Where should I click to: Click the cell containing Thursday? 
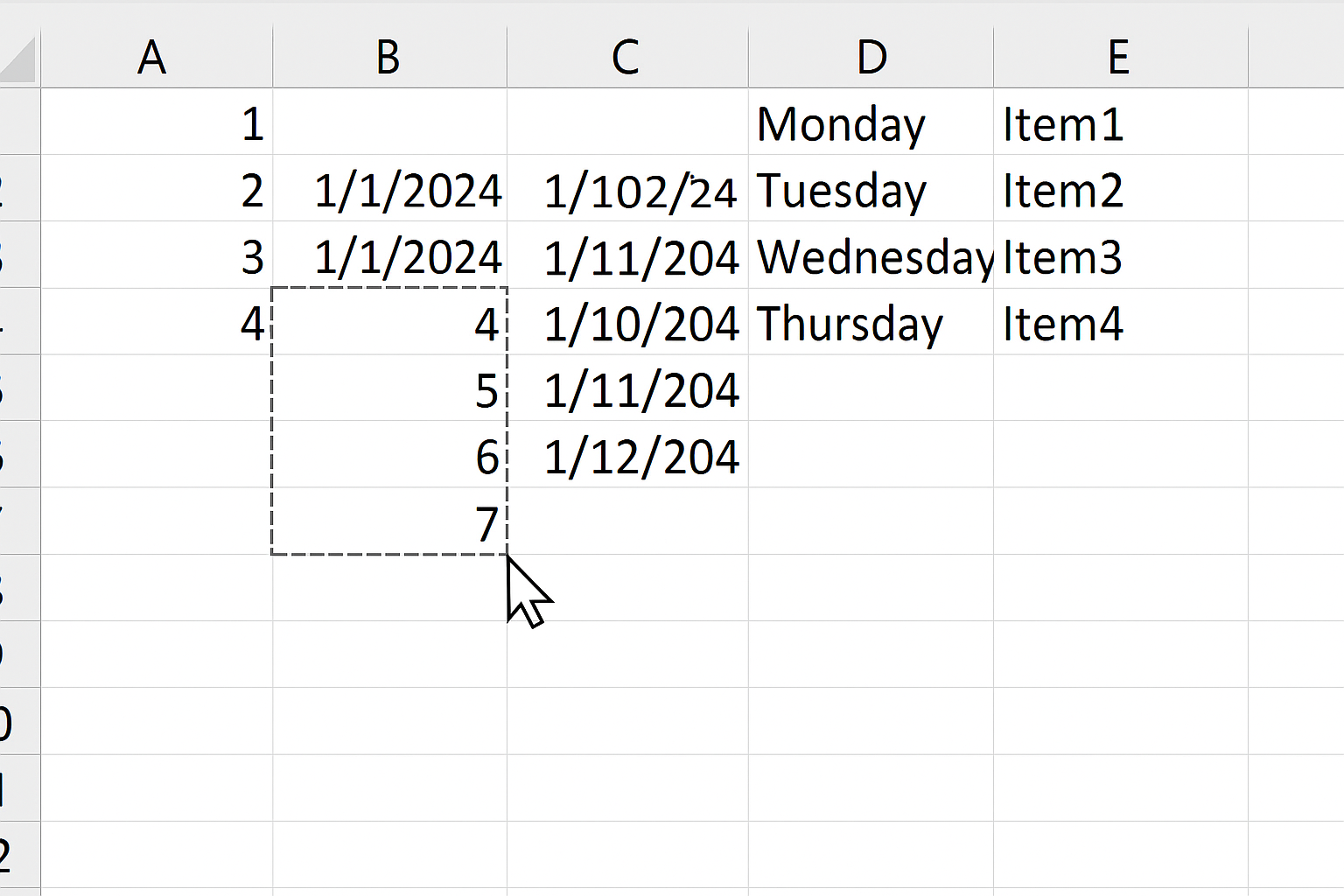[871, 321]
